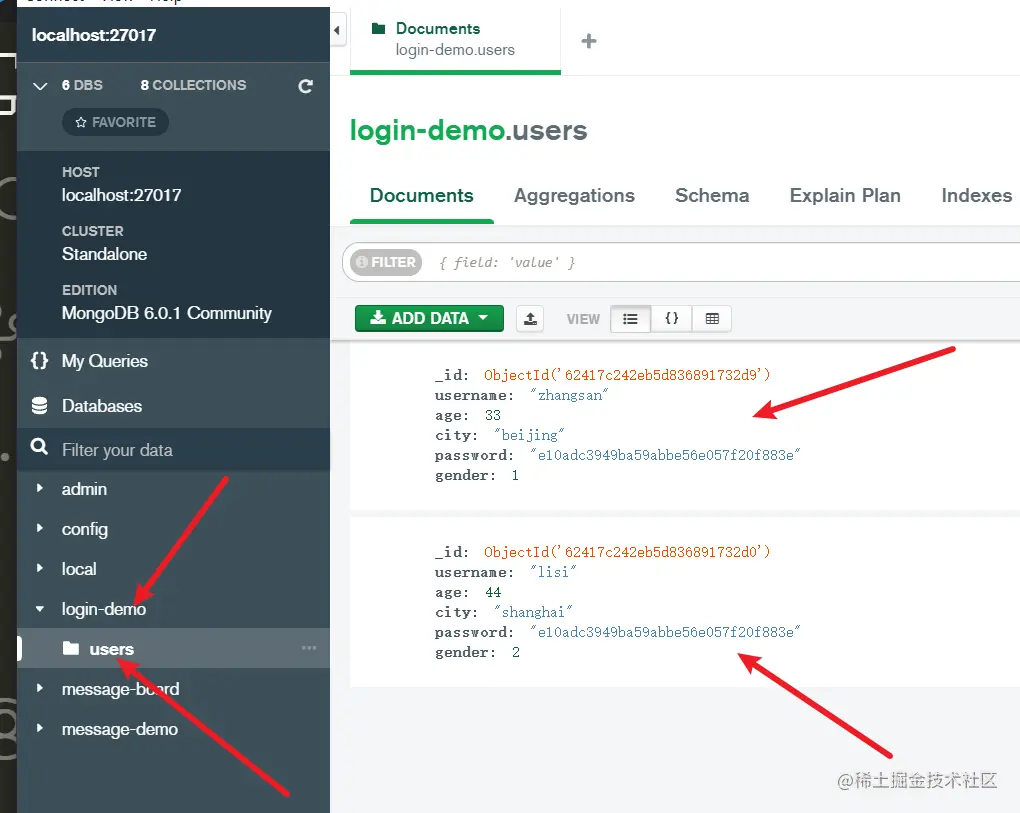Switch to list view
The height and width of the screenshot is (813, 1020).
pos(630,319)
